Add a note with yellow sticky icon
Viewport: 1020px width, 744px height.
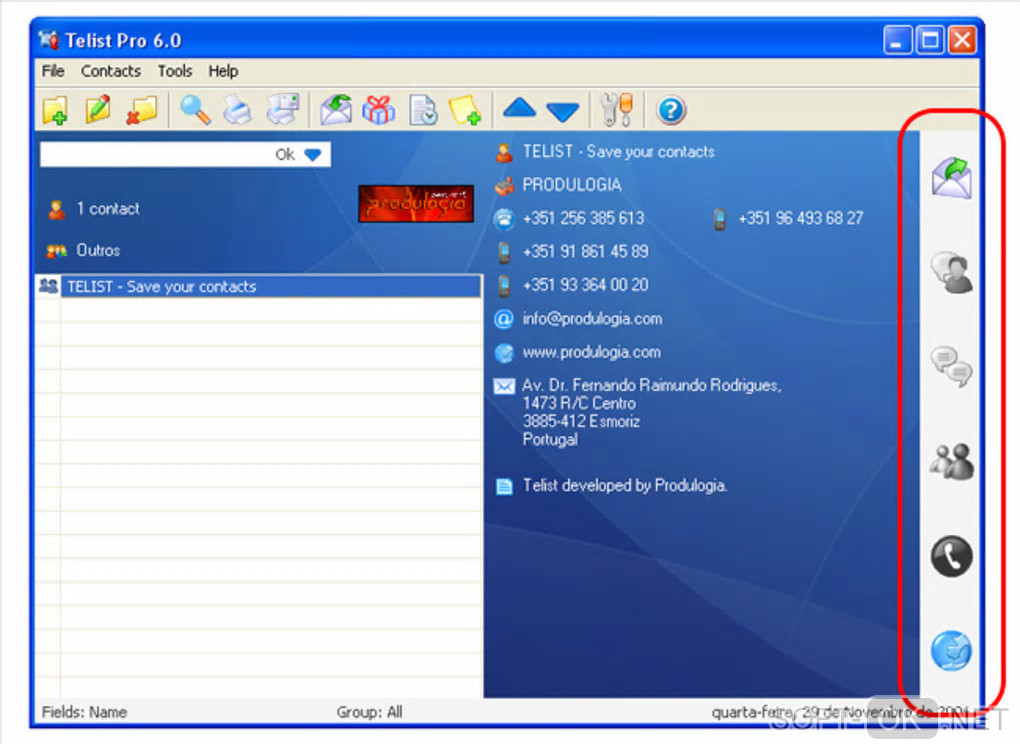pos(464,110)
